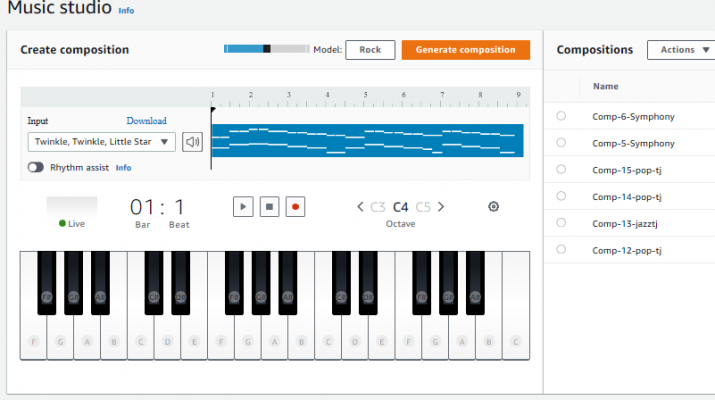The height and width of the screenshot is (400, 715).
Task: Play the input melody
Action: (243, 207)
